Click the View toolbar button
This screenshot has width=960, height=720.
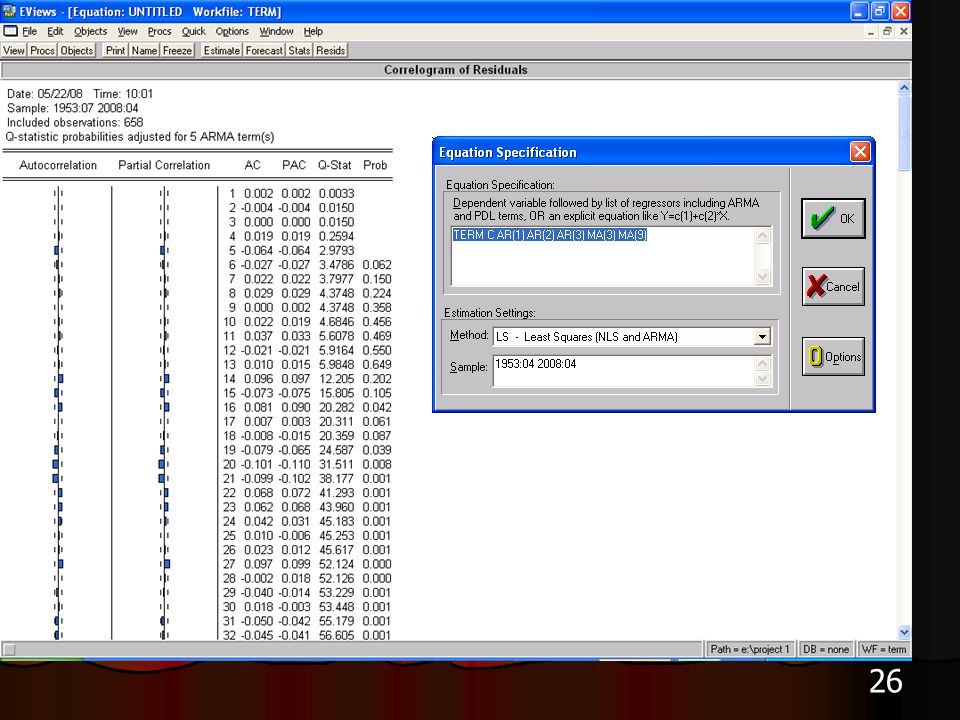click(14, 51)
